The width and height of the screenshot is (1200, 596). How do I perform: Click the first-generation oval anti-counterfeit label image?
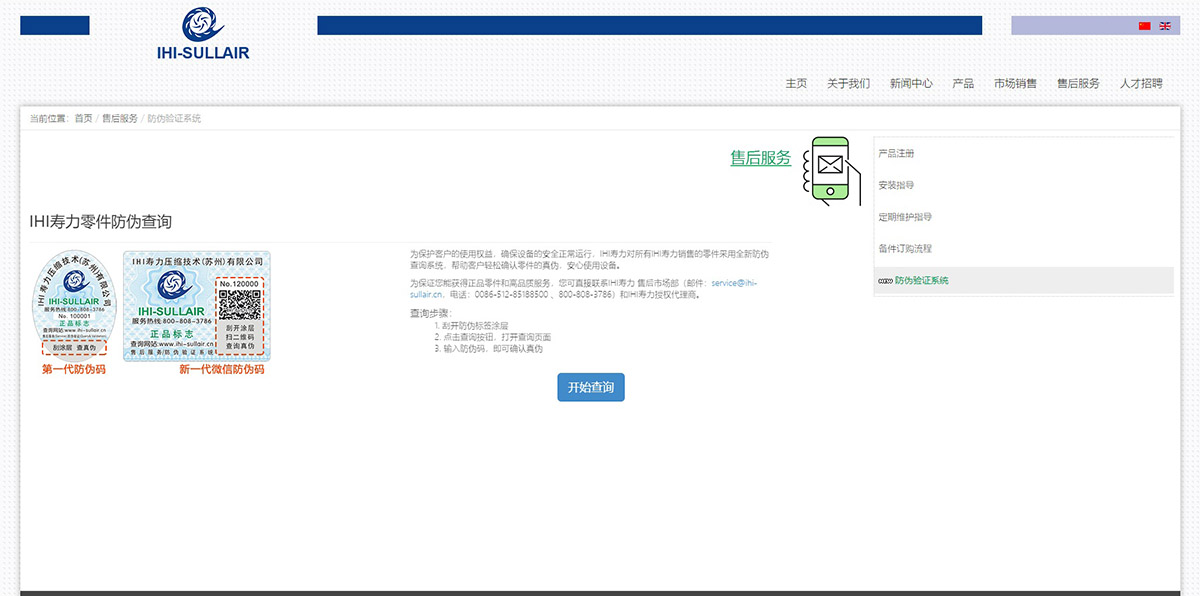click(x=75, y=305)
